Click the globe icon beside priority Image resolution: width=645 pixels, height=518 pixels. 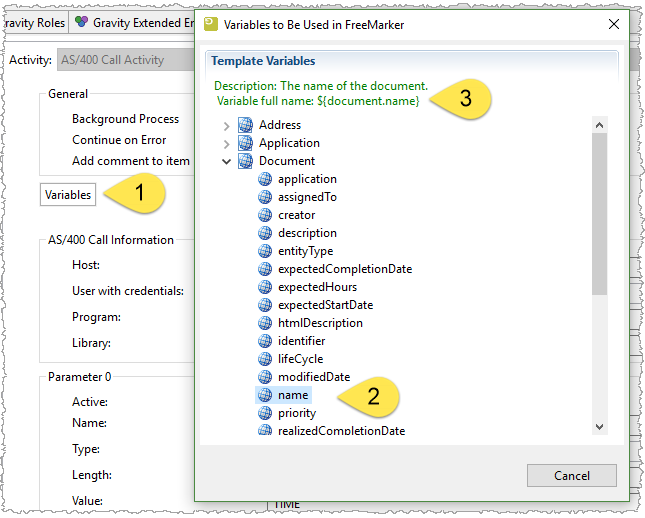[x=265, y=413]
